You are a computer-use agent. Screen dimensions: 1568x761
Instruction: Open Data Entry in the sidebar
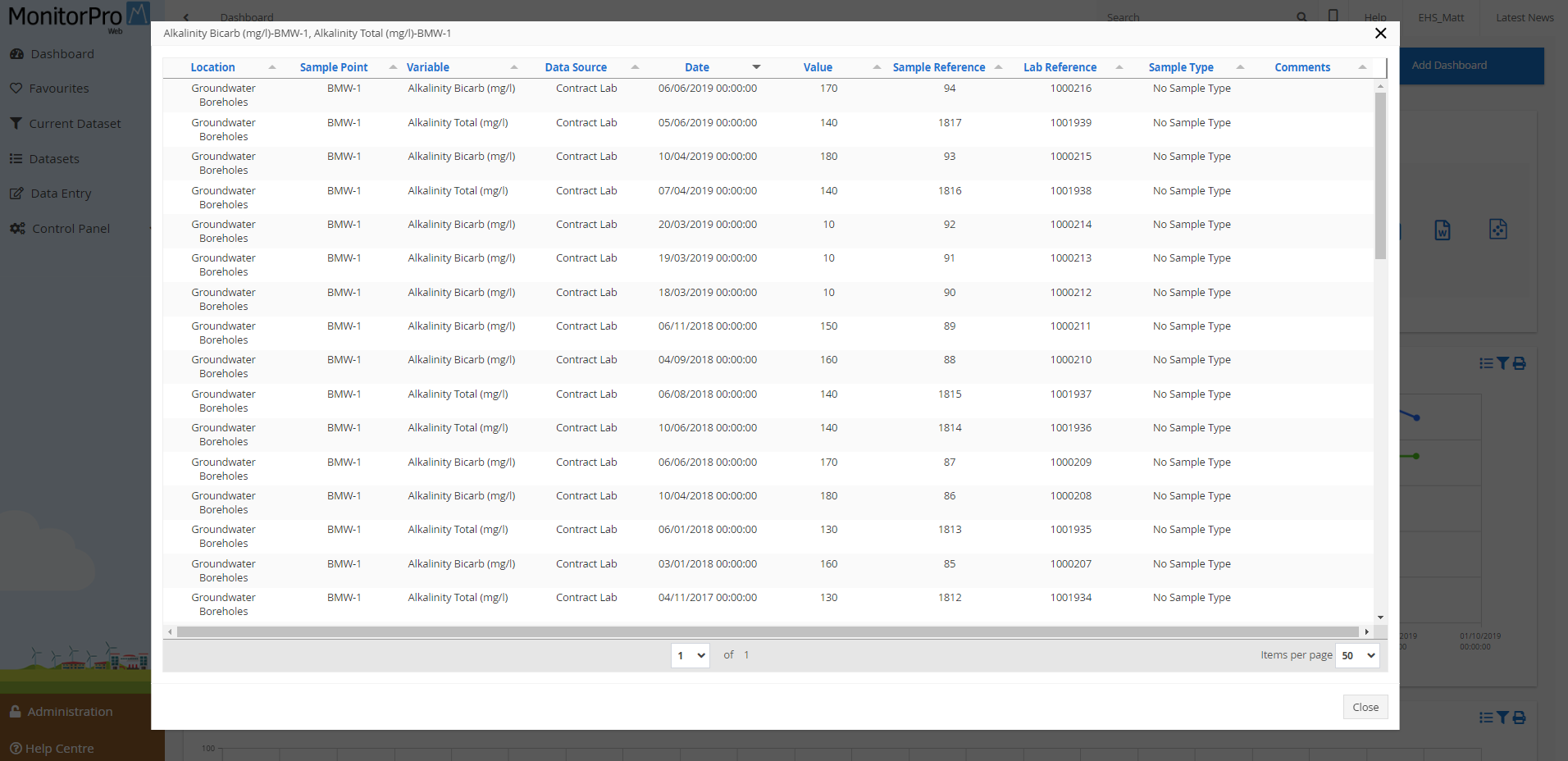[51, 194]
